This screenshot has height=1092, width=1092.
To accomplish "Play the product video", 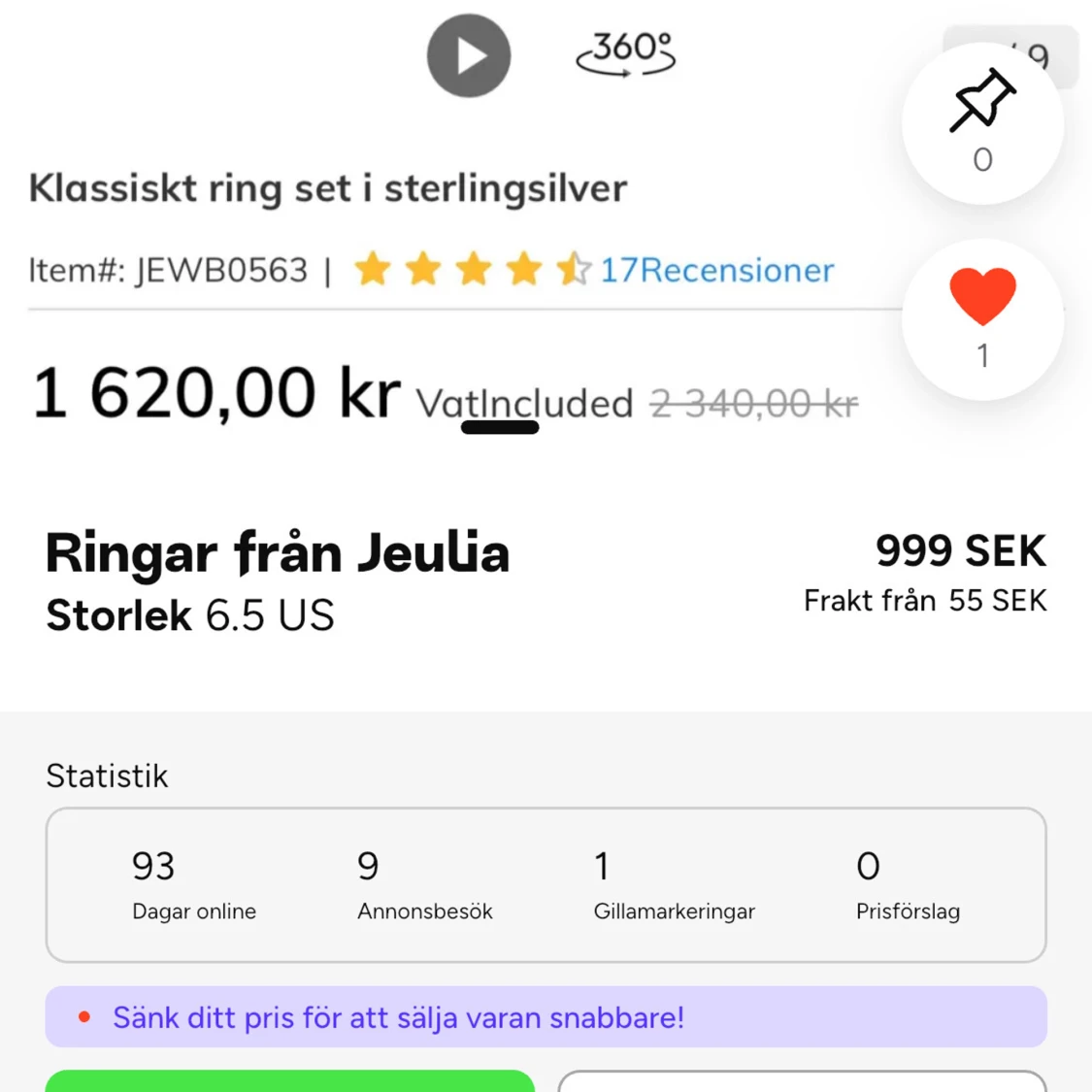I will [469, 55].
